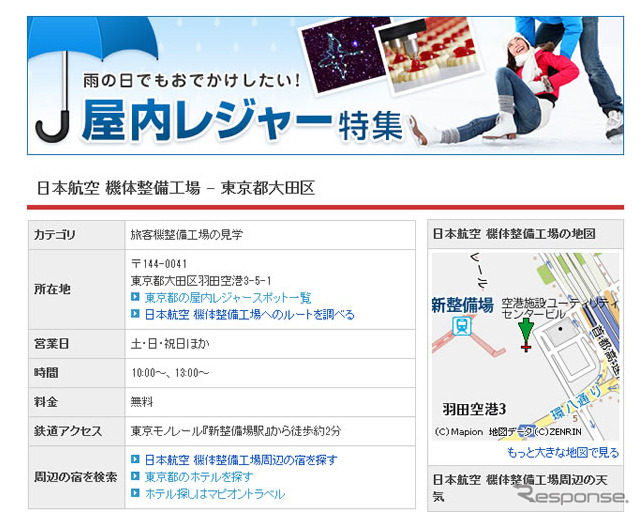
Task: Select the postal code 〒144-0041
Action: click(159, 264)
